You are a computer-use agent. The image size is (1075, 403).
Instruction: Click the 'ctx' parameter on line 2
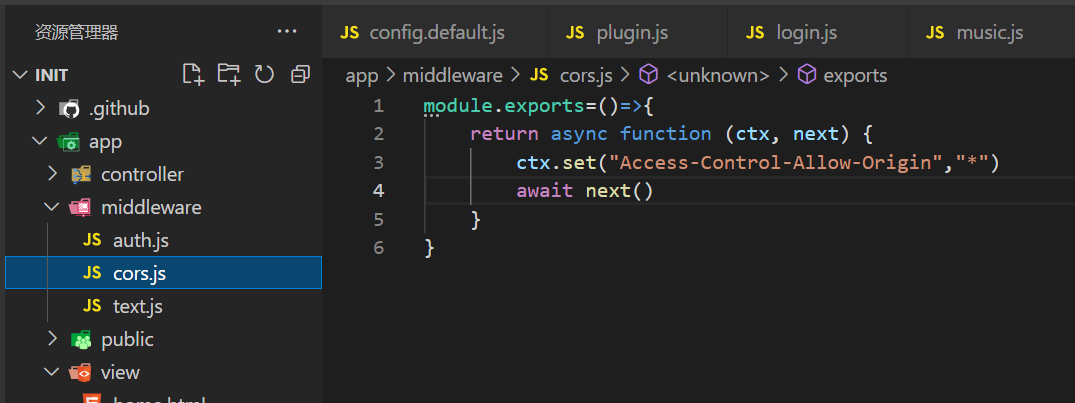(753, 134)
